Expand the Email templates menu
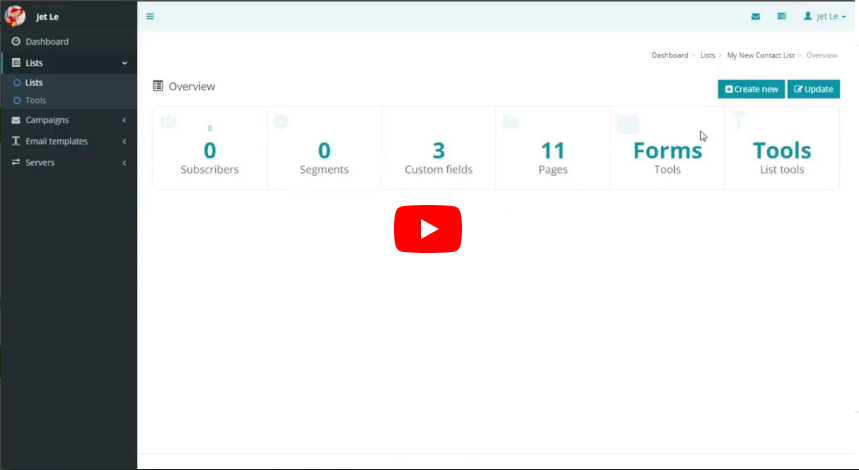 click(68, 141)
